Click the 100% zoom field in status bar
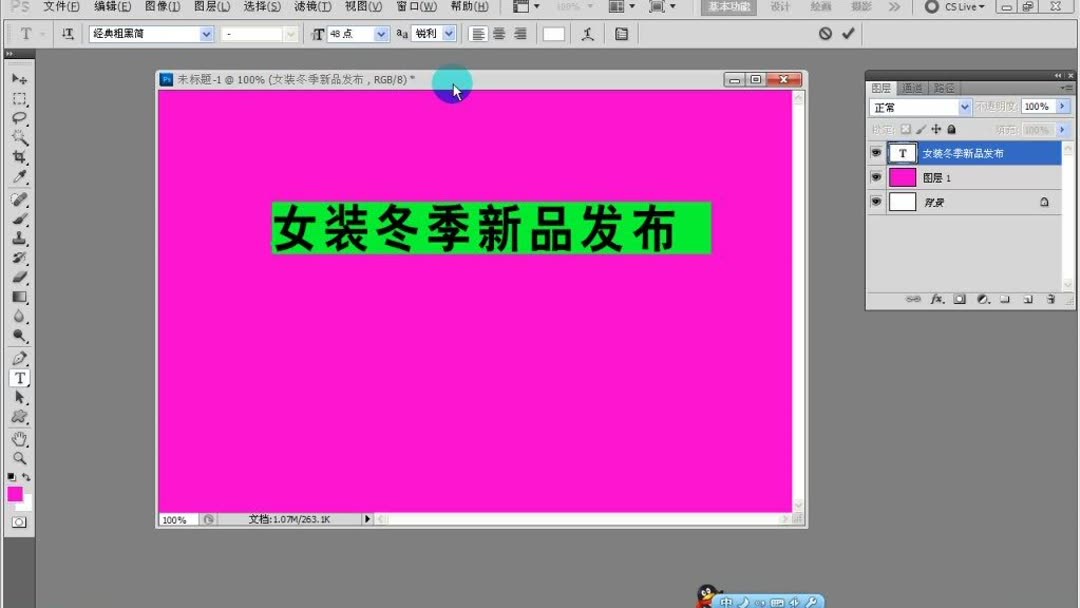The image size is (1080, 608). pos(176,519)
